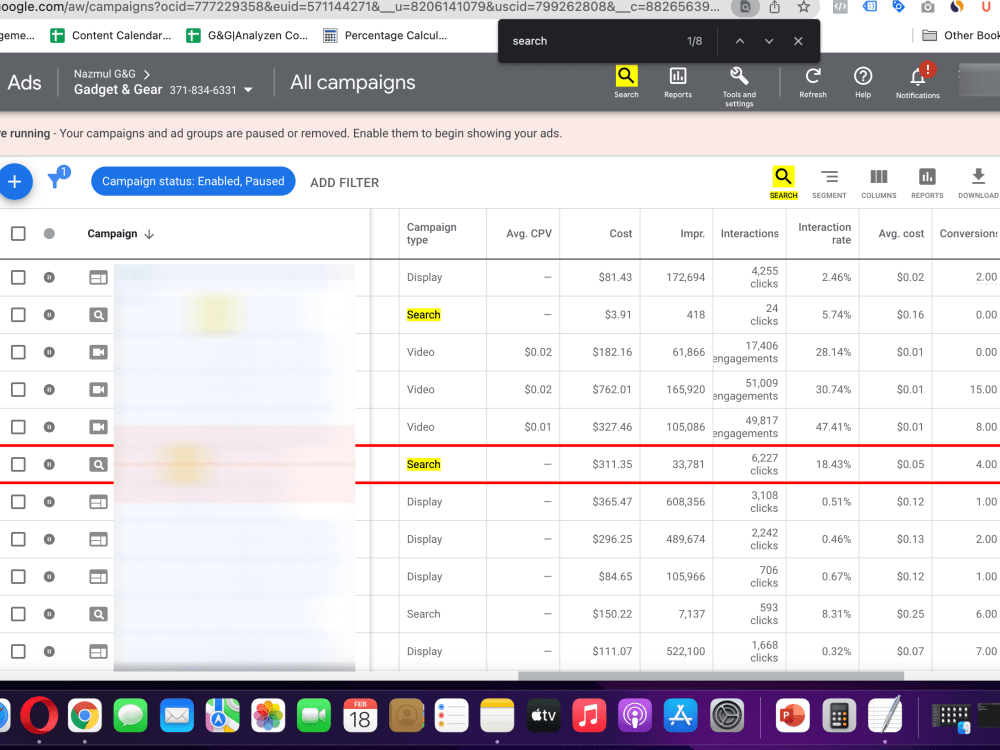Click the Impr. column header
This screenshot has height=750, width=1000.
coord(693,233)
